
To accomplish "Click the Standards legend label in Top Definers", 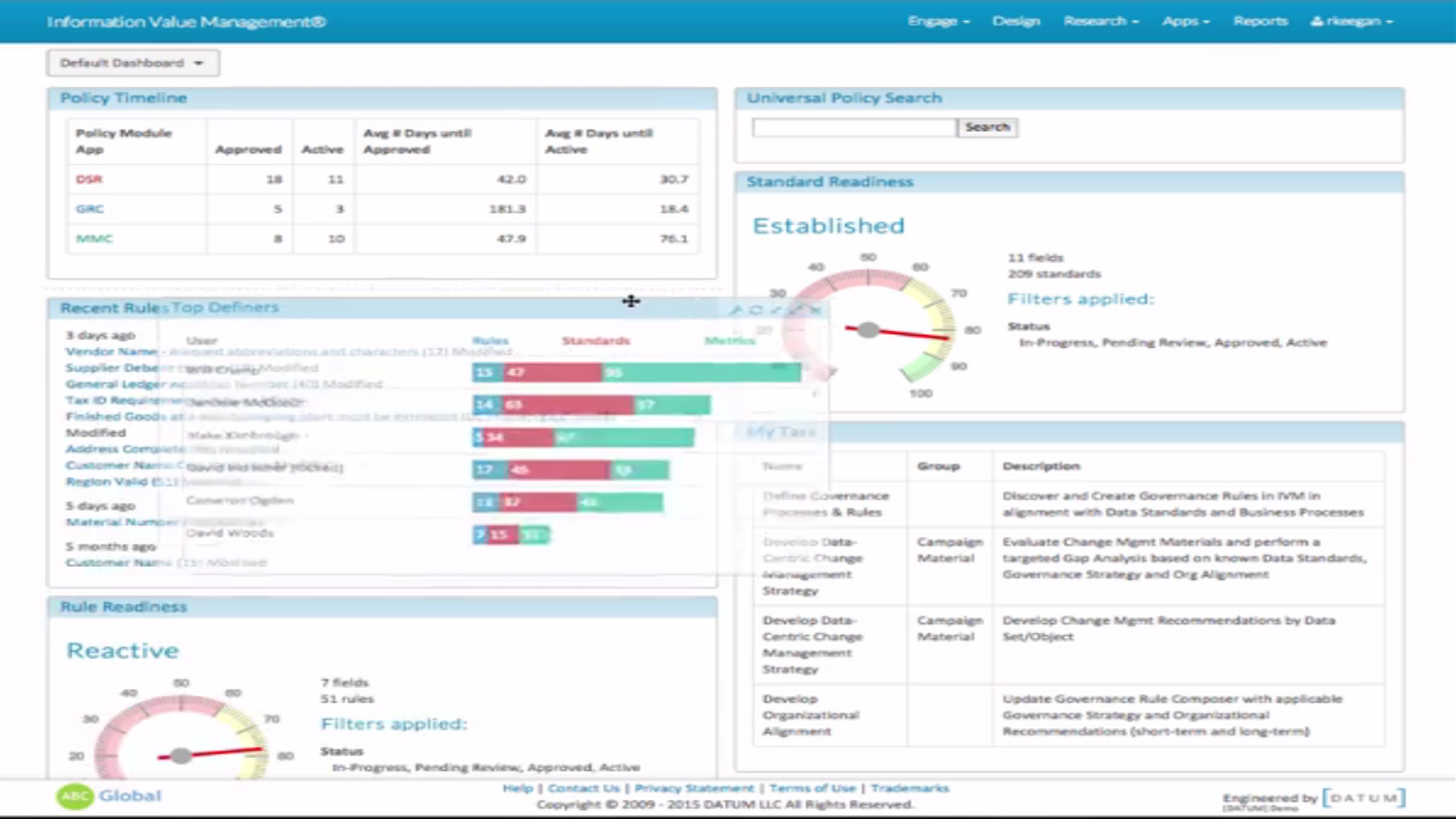I will point(595,340).
